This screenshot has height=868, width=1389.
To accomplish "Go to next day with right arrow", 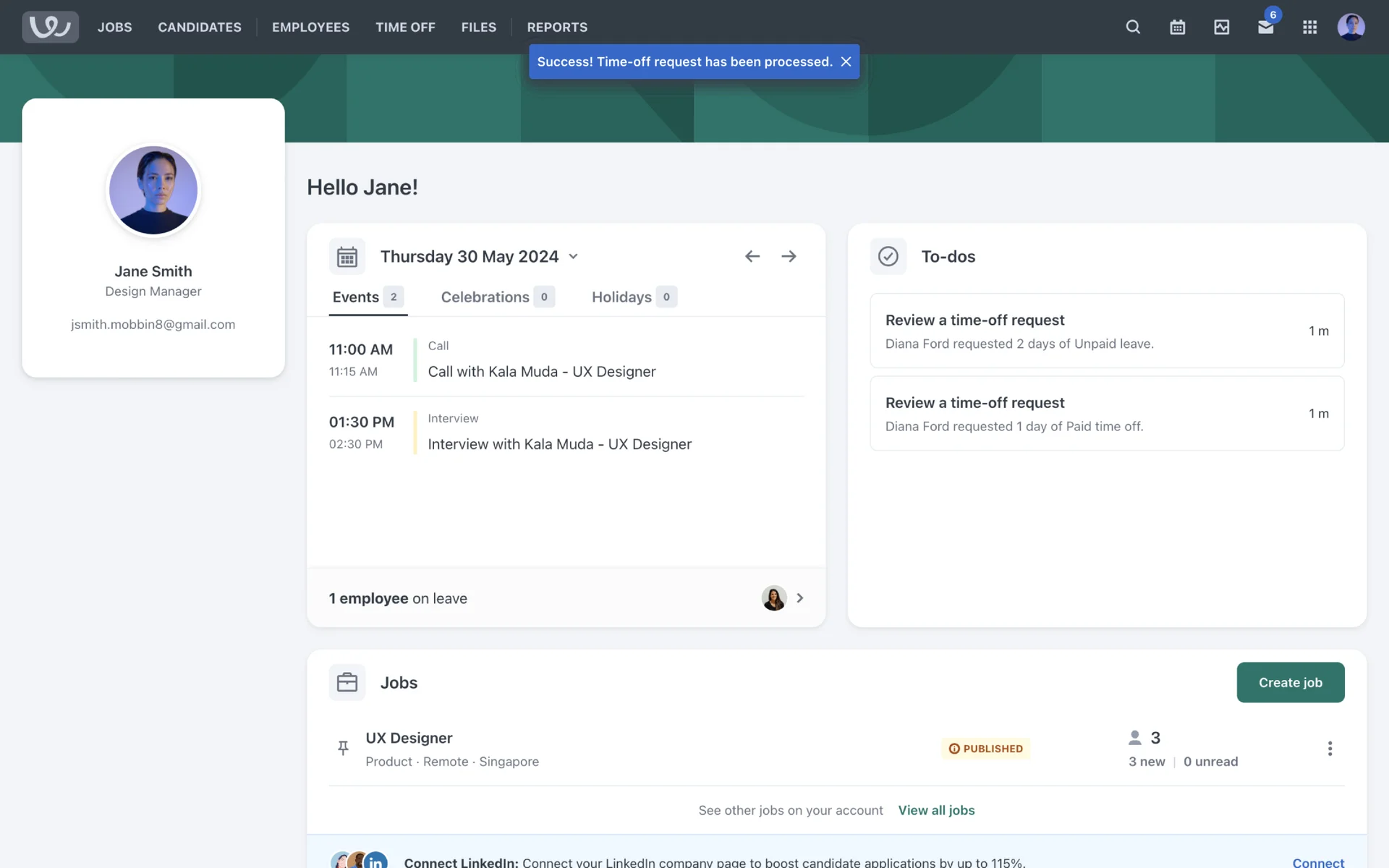I will coord(789,256).
